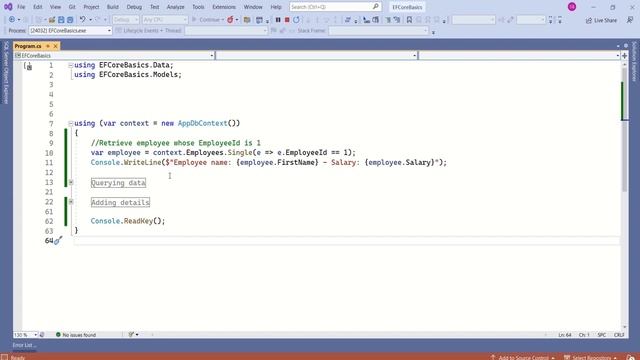This screenshot has width=640, height=360.
Task: Toggle pin on Program.cs tab
Action: (48, 46)
